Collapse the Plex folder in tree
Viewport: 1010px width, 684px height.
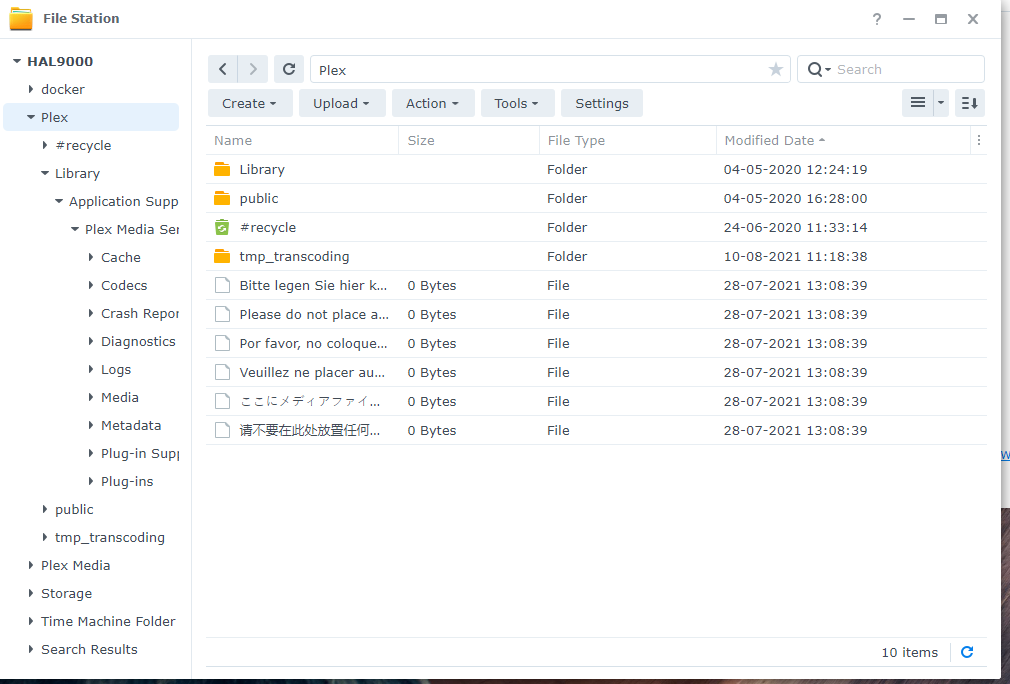(x=30, y=117)
